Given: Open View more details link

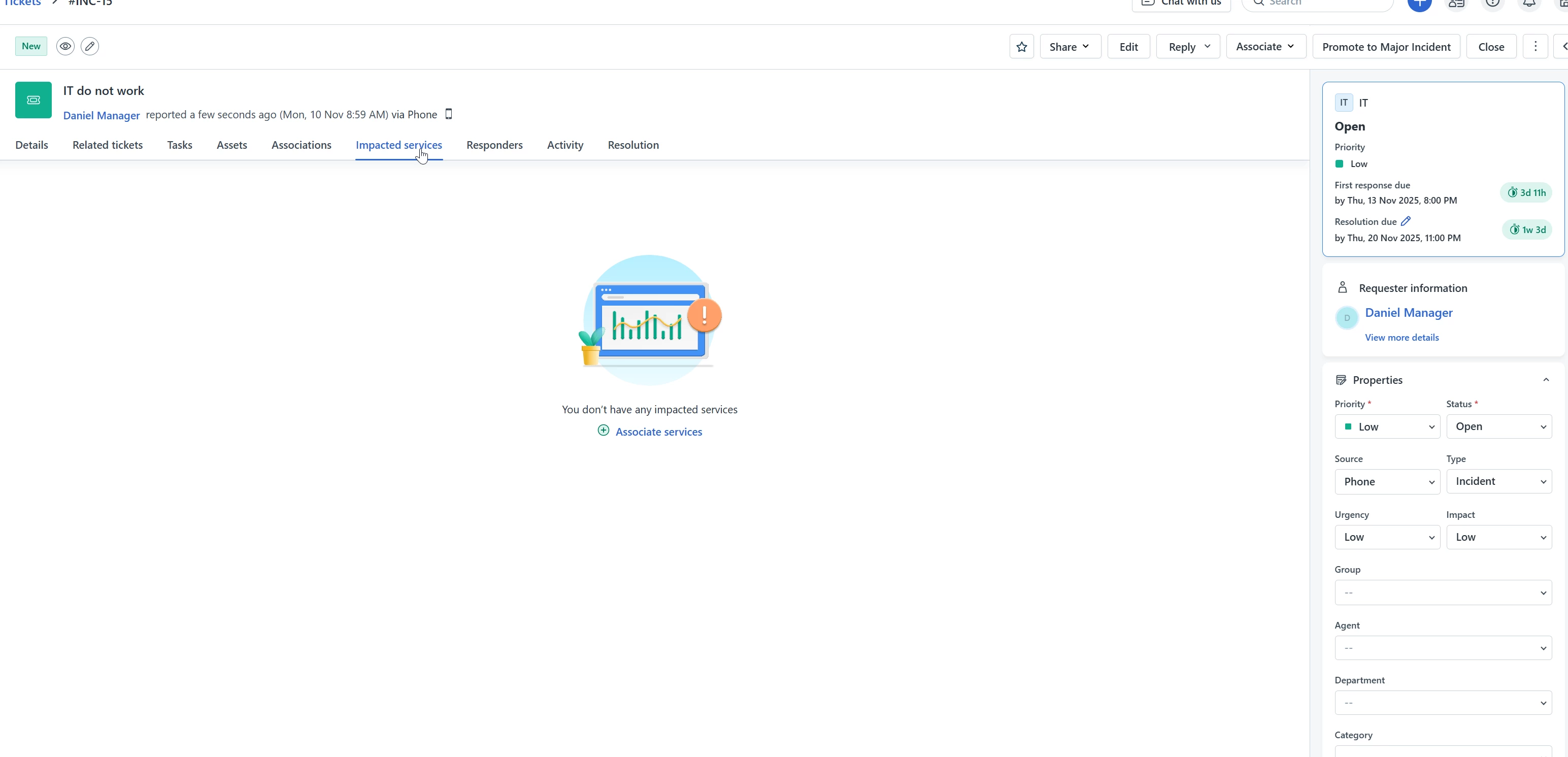Looking at the screenshot, I should click(x=1401, y=338).
